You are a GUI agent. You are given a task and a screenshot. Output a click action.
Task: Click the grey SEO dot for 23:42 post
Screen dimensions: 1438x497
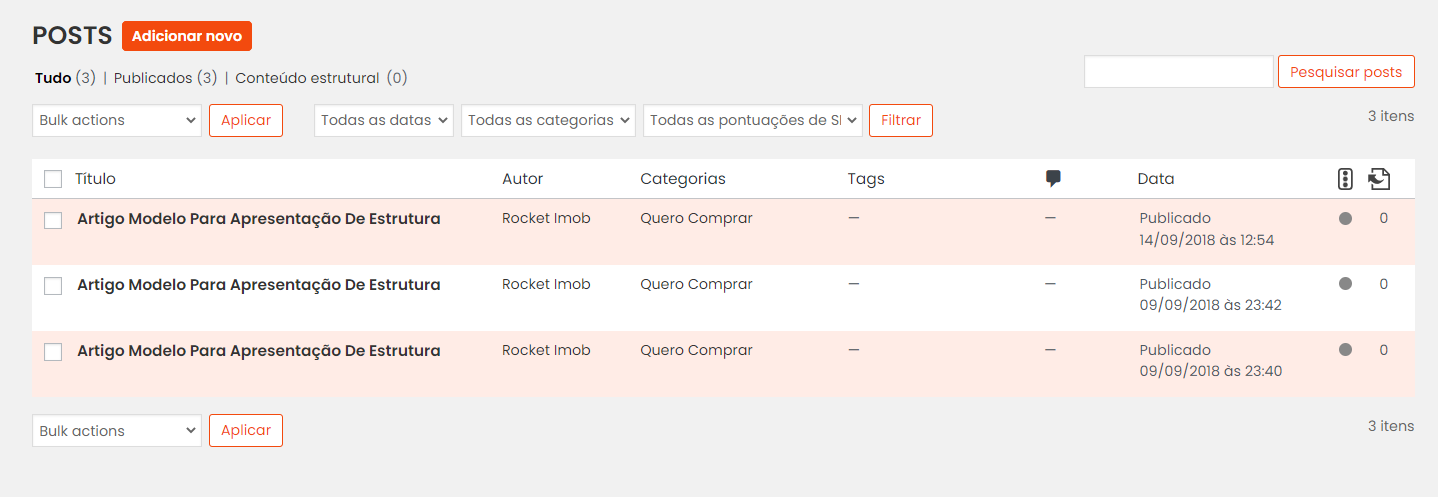point(1345,284)
